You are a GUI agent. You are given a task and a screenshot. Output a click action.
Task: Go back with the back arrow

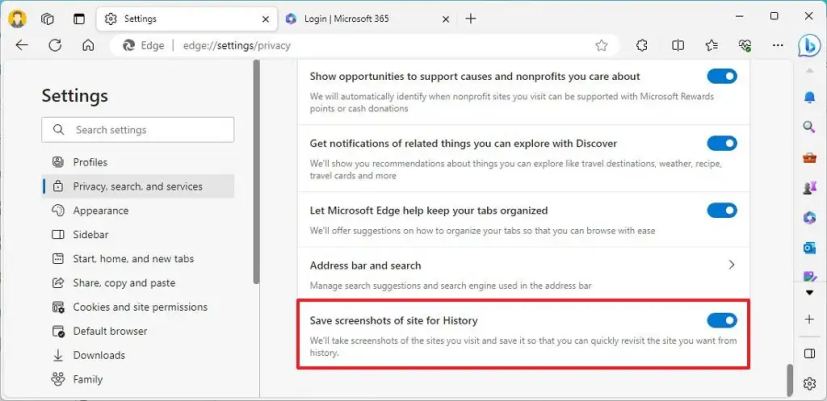[x=22, y=45]
